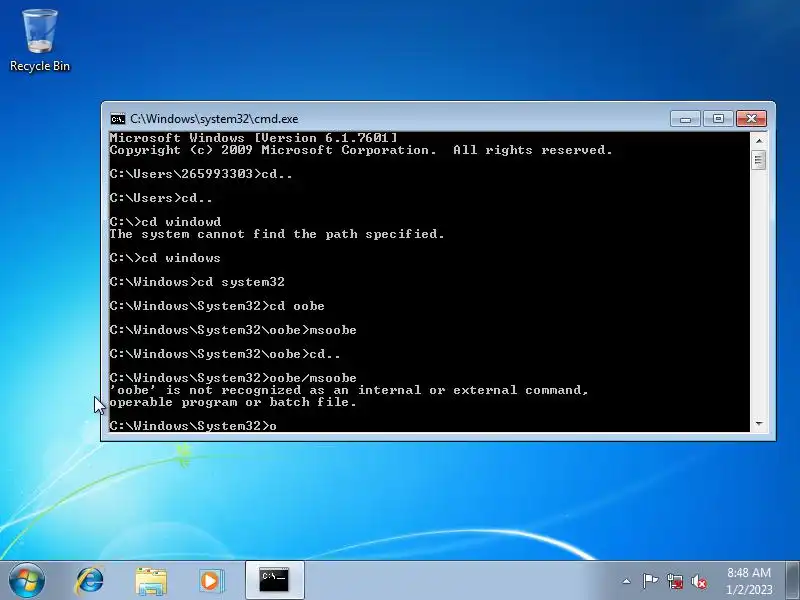The width and height of the screenshot is (800, 600).
Task: Click the muted volume speaker icon
Action: (x=699, y=581)
